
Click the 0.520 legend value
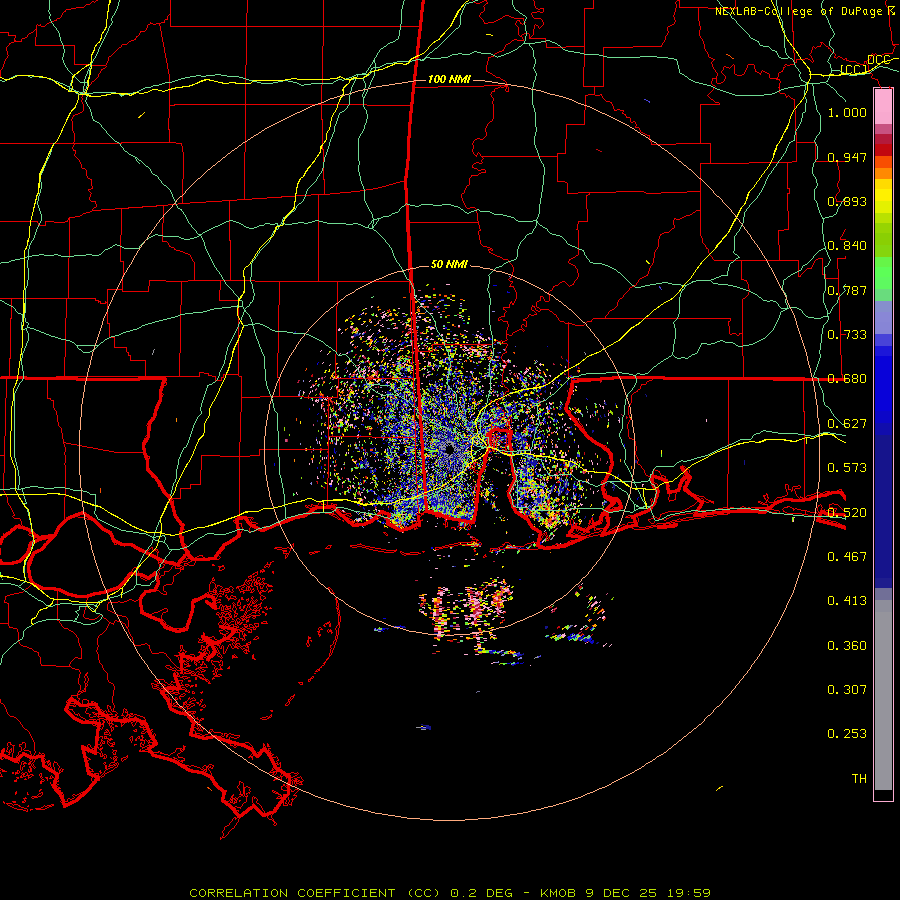click(x=847, y=513)
